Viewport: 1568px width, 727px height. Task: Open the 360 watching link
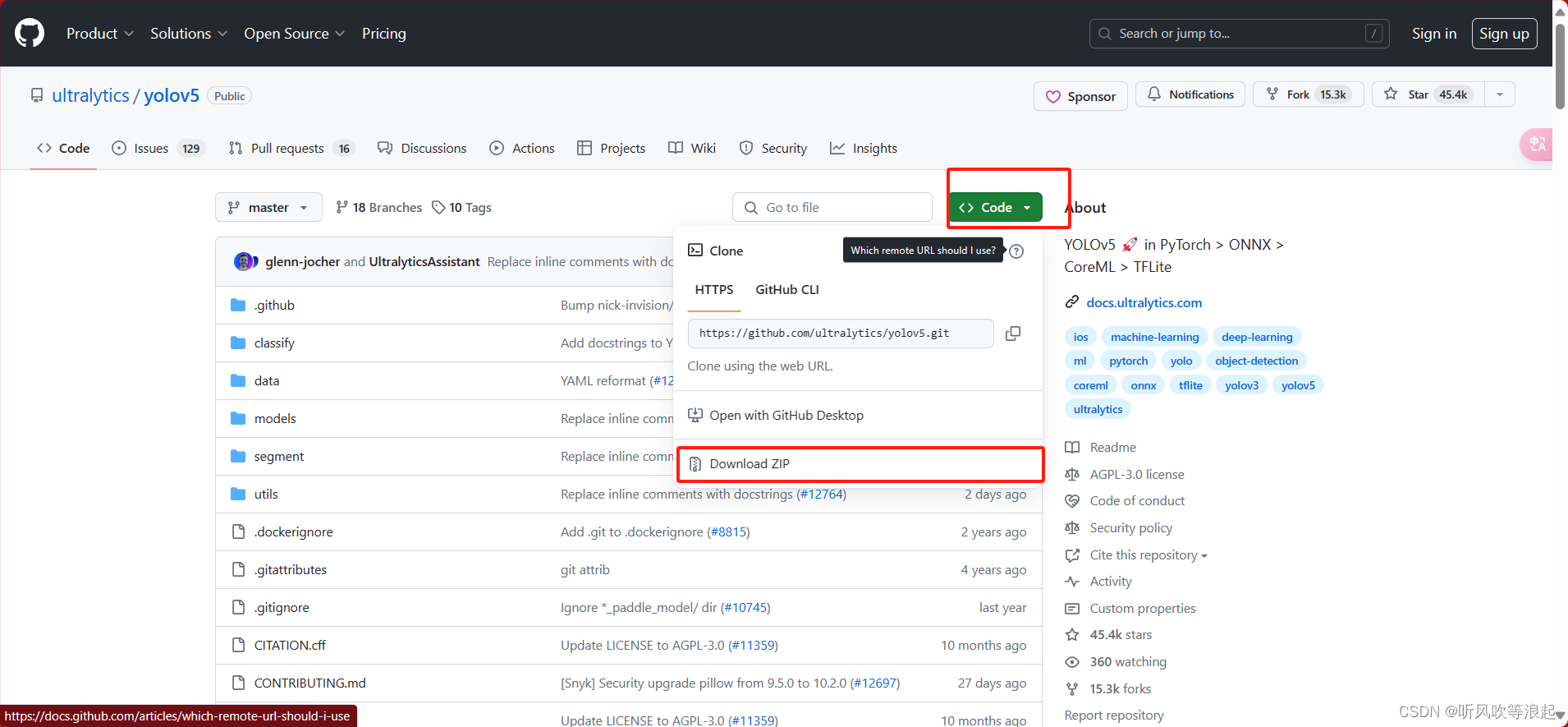tap(1116, 662)
